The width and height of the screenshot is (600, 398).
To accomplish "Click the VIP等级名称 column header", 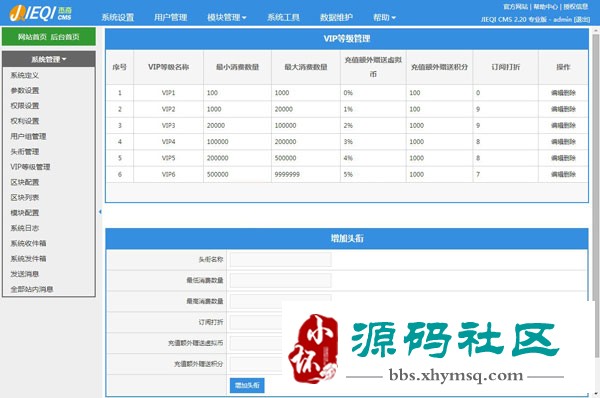I will coord(168,67).
